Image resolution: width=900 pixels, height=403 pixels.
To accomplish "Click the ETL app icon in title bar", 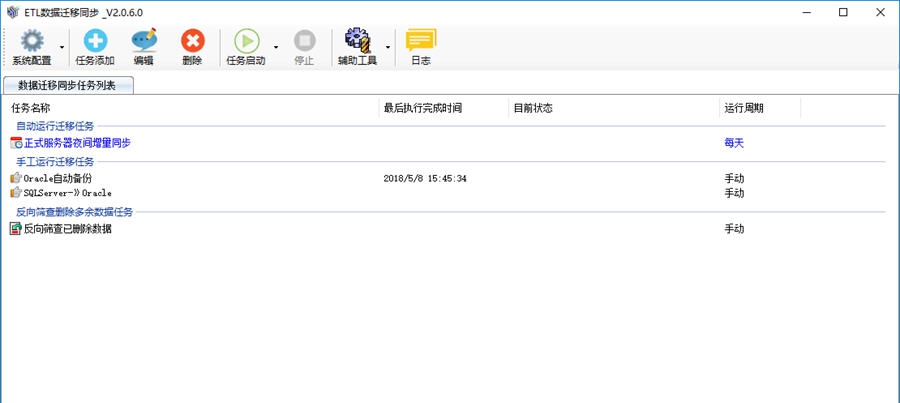I will [13, 12].
